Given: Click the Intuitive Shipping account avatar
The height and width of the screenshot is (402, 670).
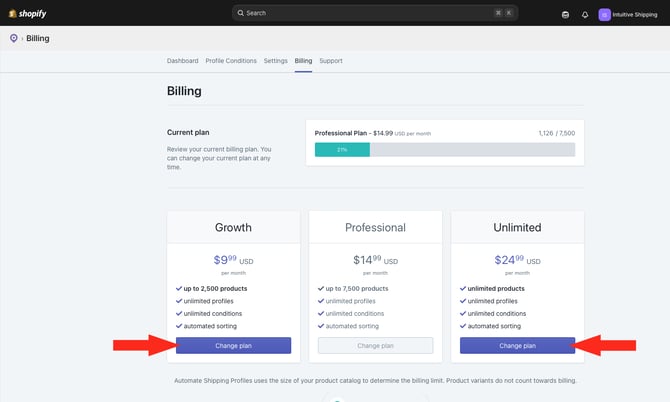Looking at the screenshot, I should [x=604, y=15].
